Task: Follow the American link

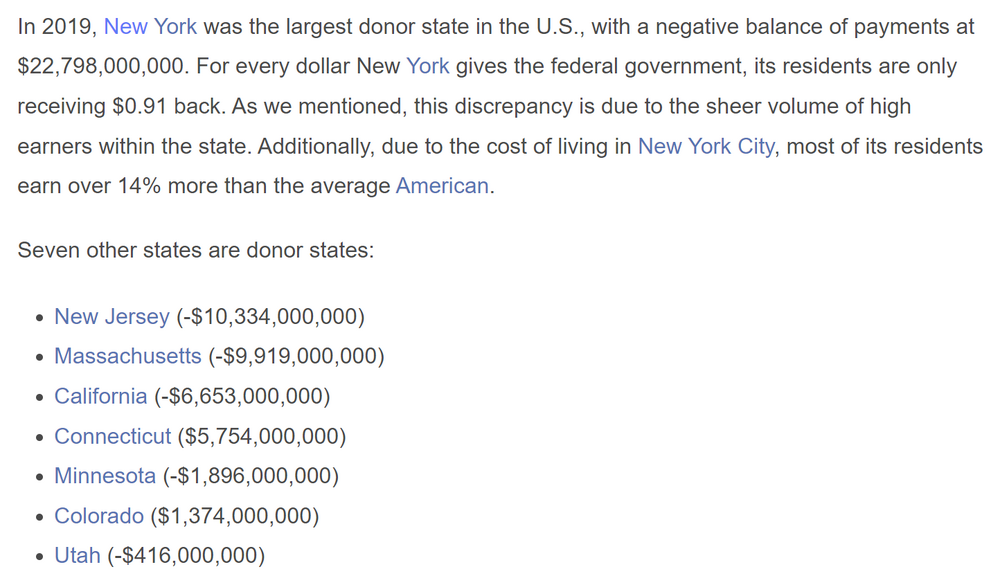Action: pos(442,186)
